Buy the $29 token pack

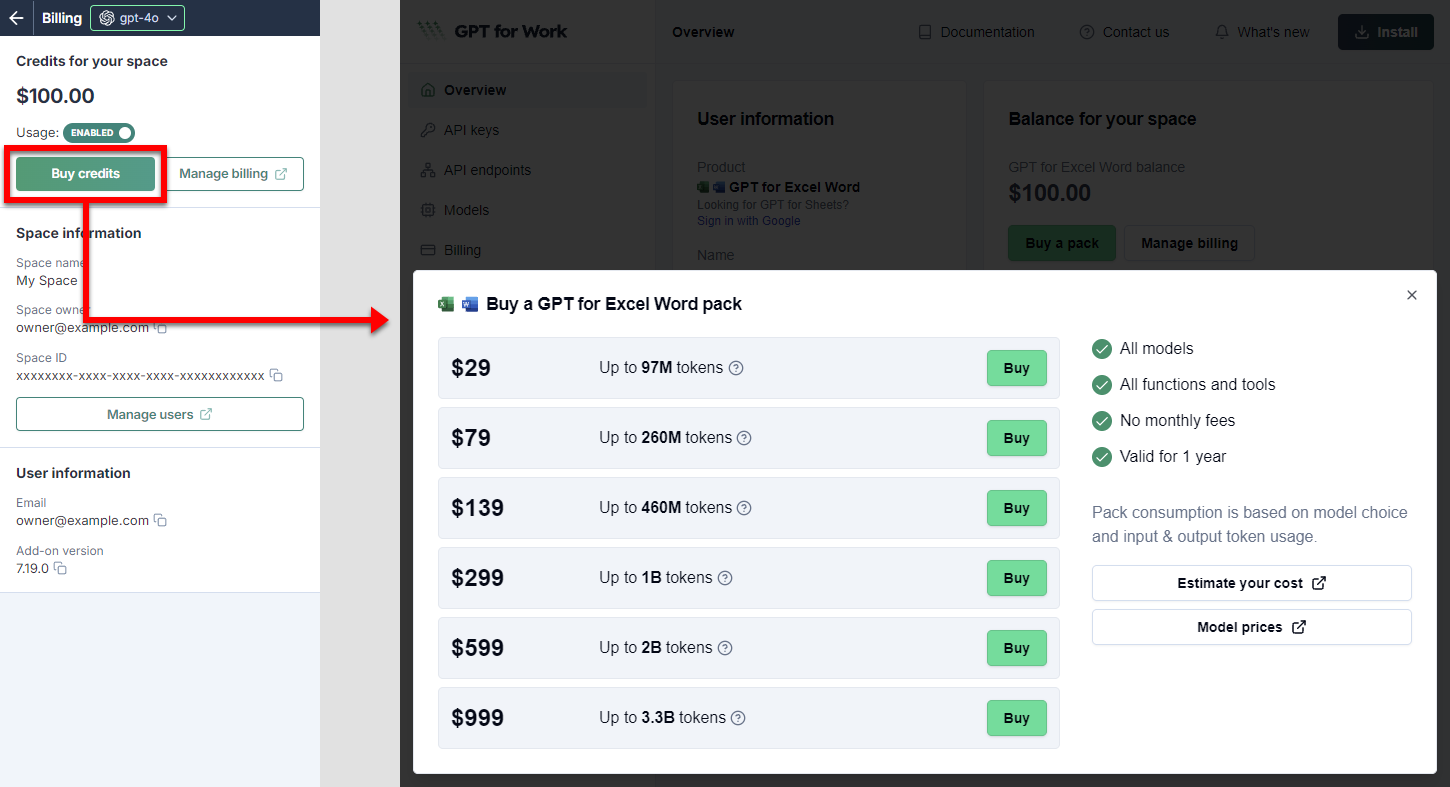[1016, 368]
